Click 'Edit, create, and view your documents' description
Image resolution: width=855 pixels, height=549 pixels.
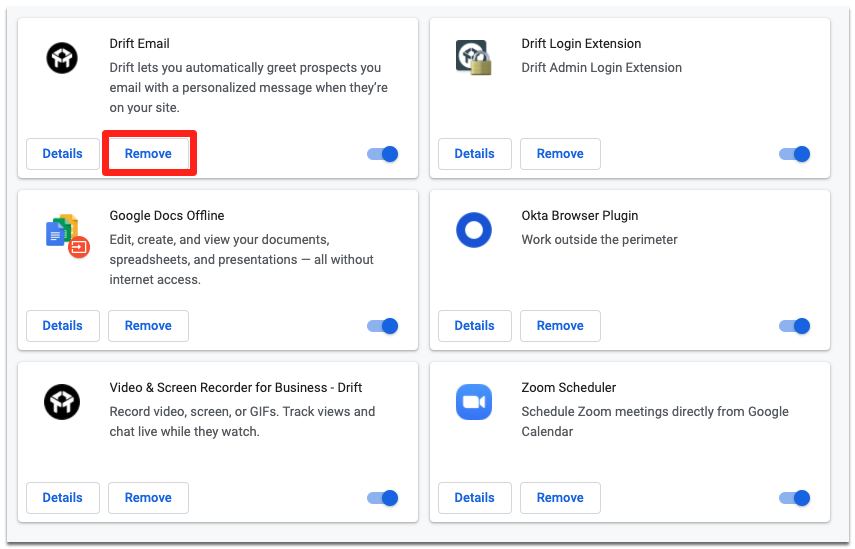(x=242, y=260)
